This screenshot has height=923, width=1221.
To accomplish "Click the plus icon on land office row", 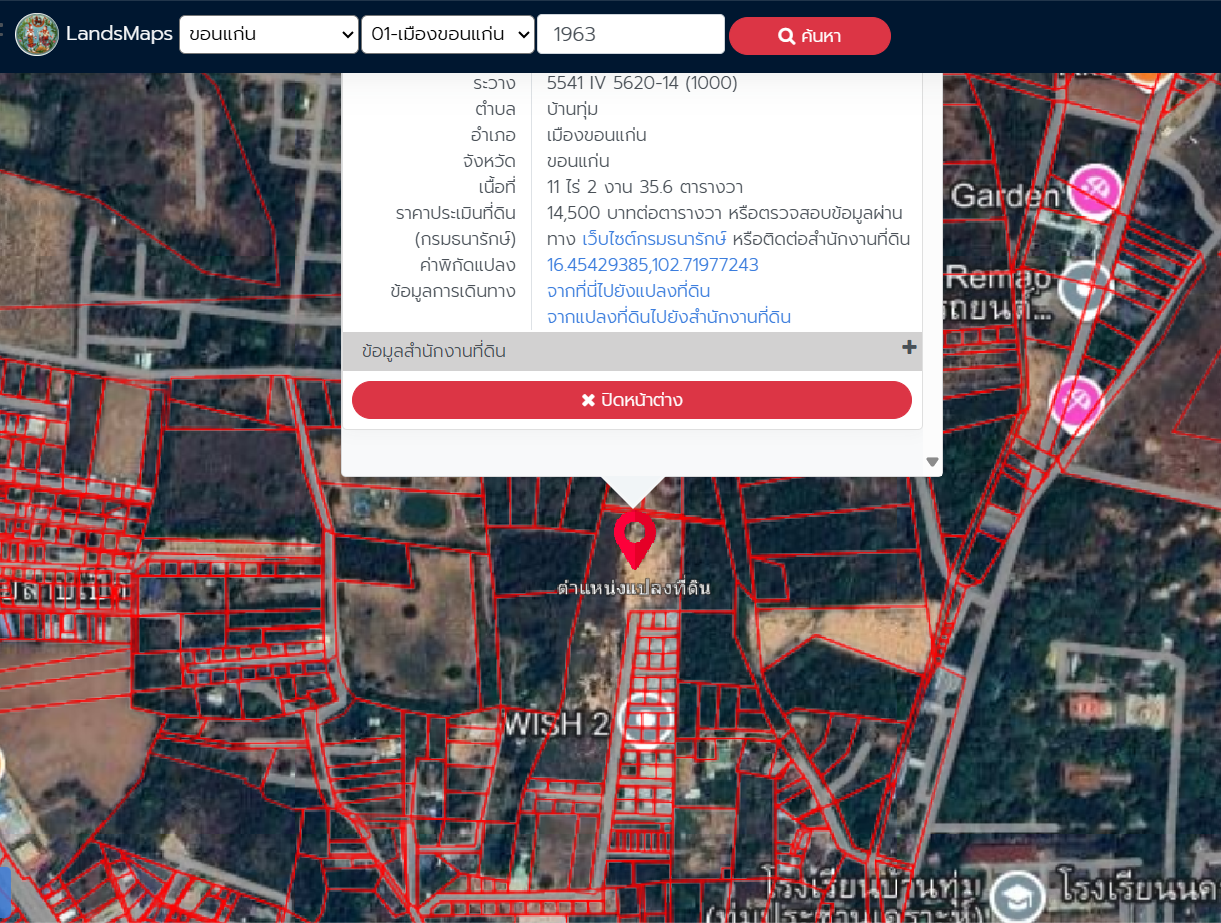I will point(909,348).
